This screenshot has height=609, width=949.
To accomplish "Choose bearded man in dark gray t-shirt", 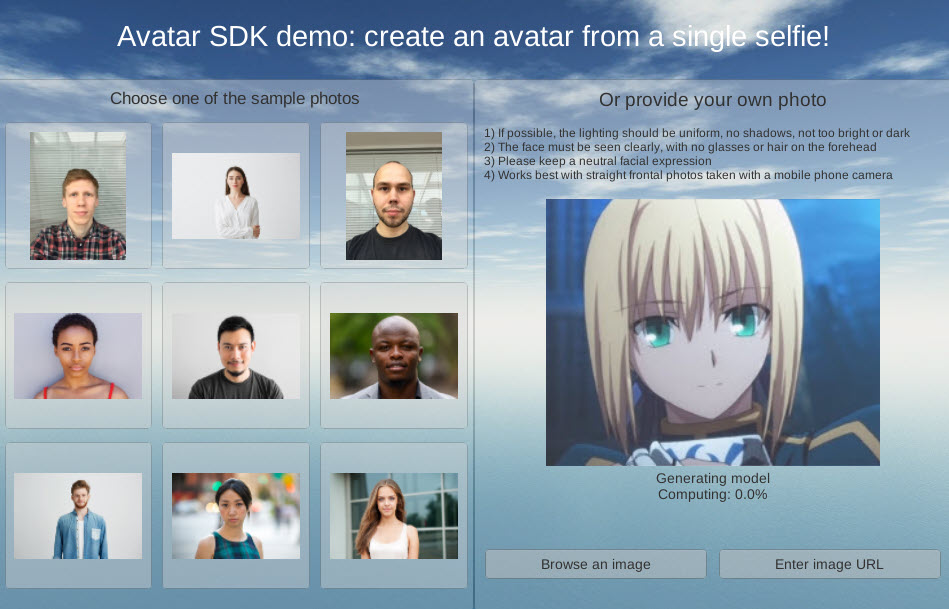I will (236, 355).
